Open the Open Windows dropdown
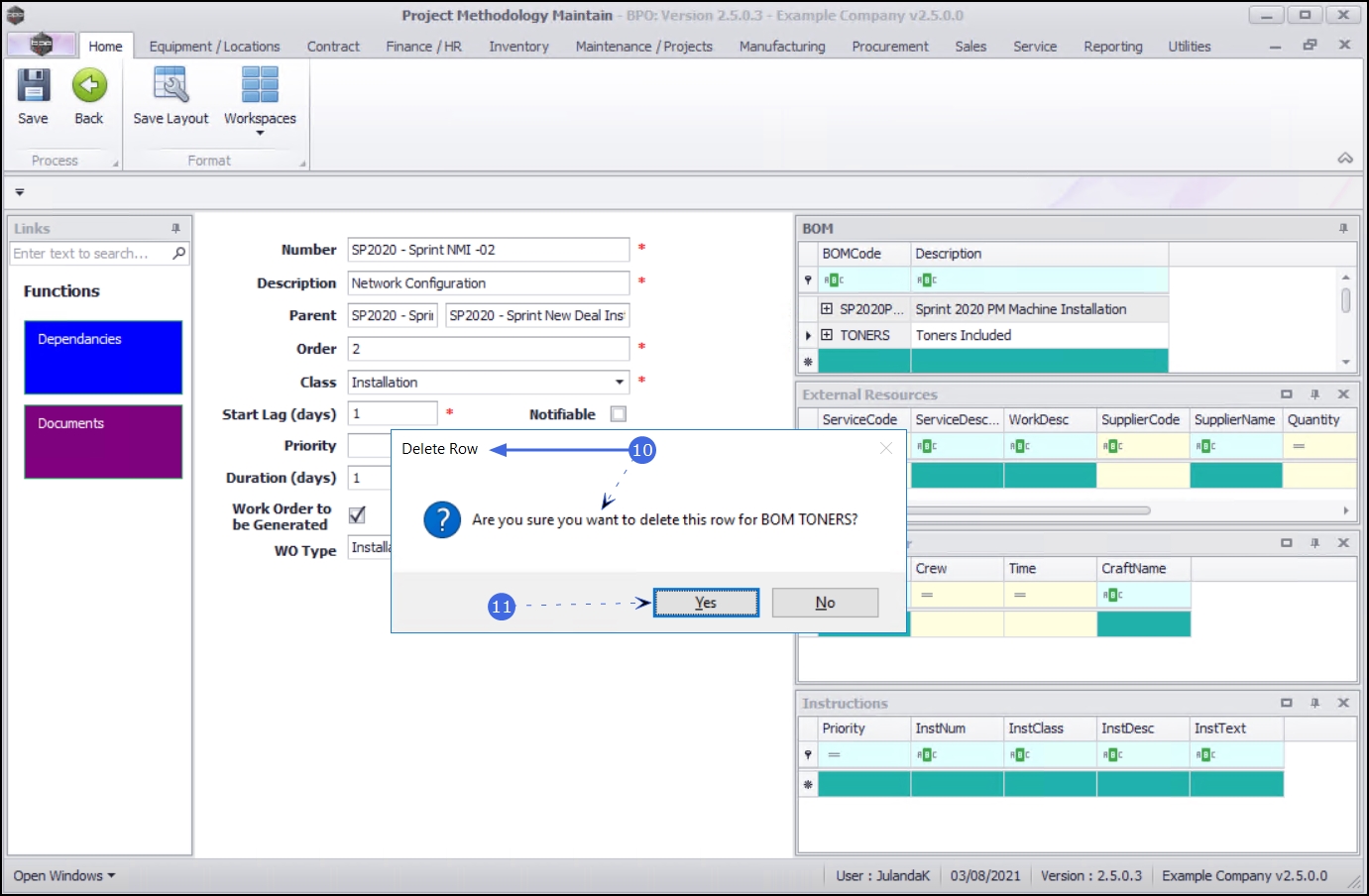This screenshot has width=1369, height=896. [64, 876]
